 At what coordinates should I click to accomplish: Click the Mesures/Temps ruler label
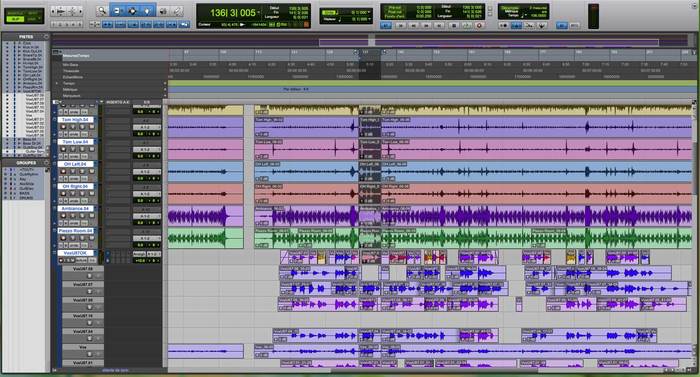coord(76,56)
